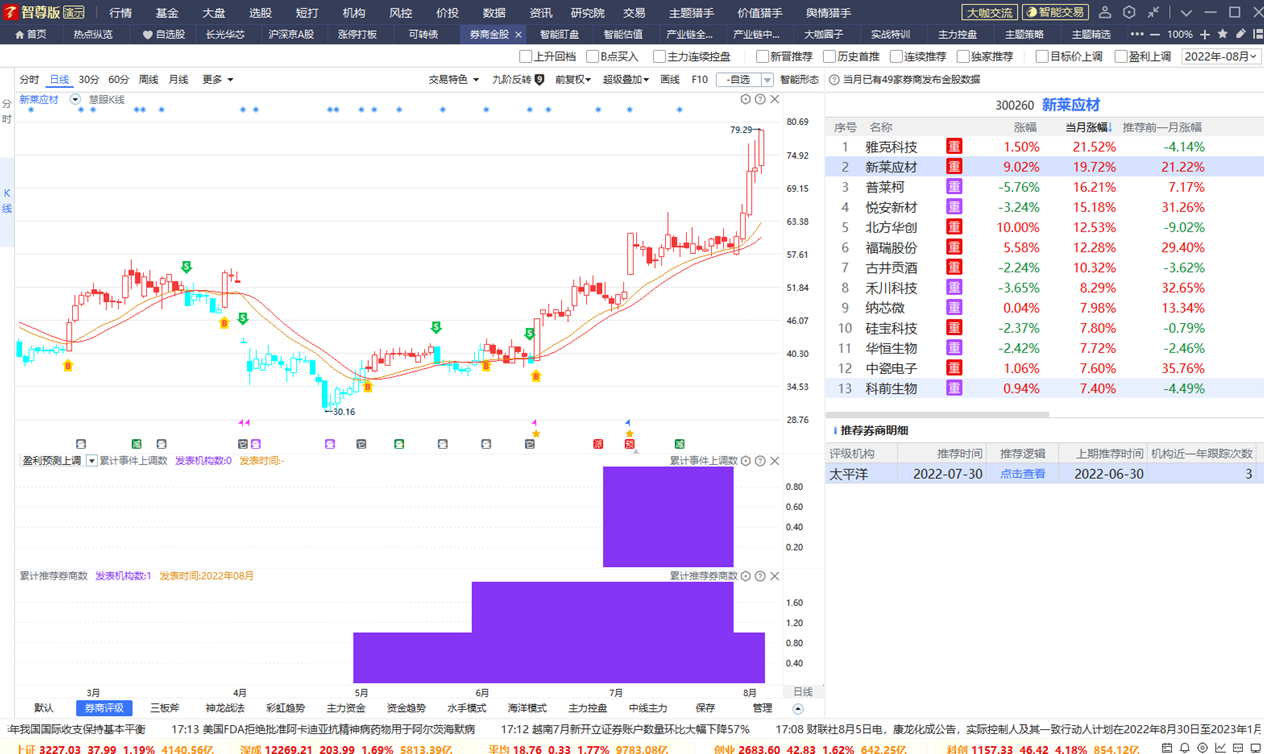Toggle the 独家推荐 checkbox
1264x754 pixels.
pyautogui.click(x=963, y=57)
